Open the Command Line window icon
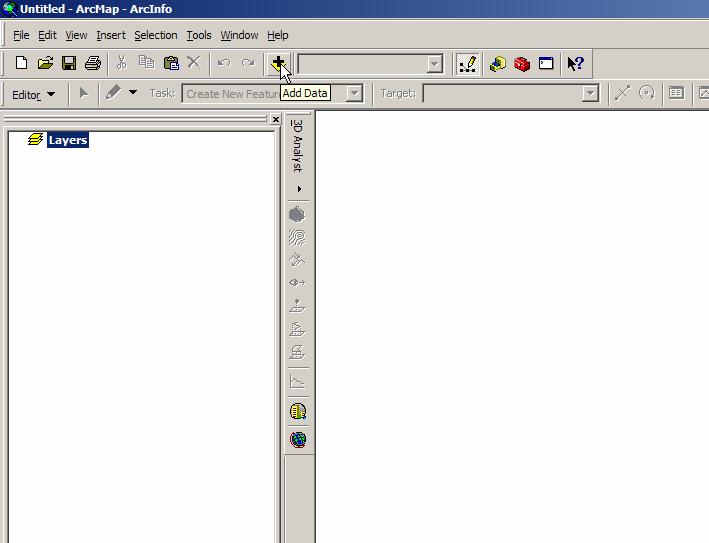 pos(546,64)
